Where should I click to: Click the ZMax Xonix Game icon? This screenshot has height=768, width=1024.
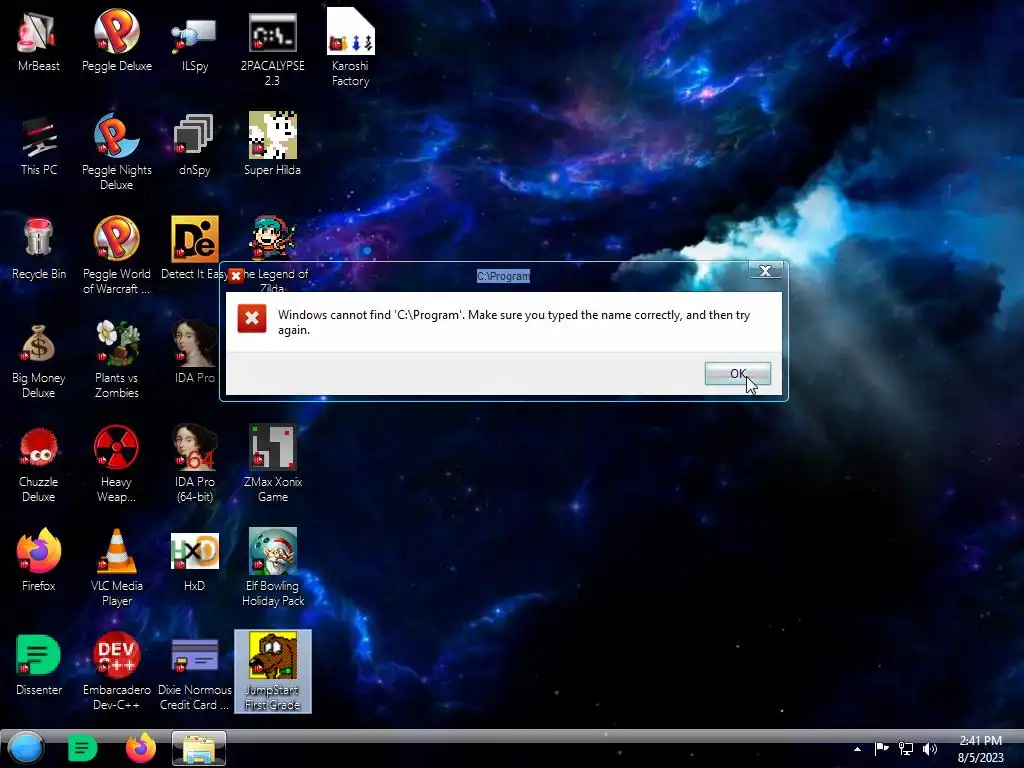(272, 464)
